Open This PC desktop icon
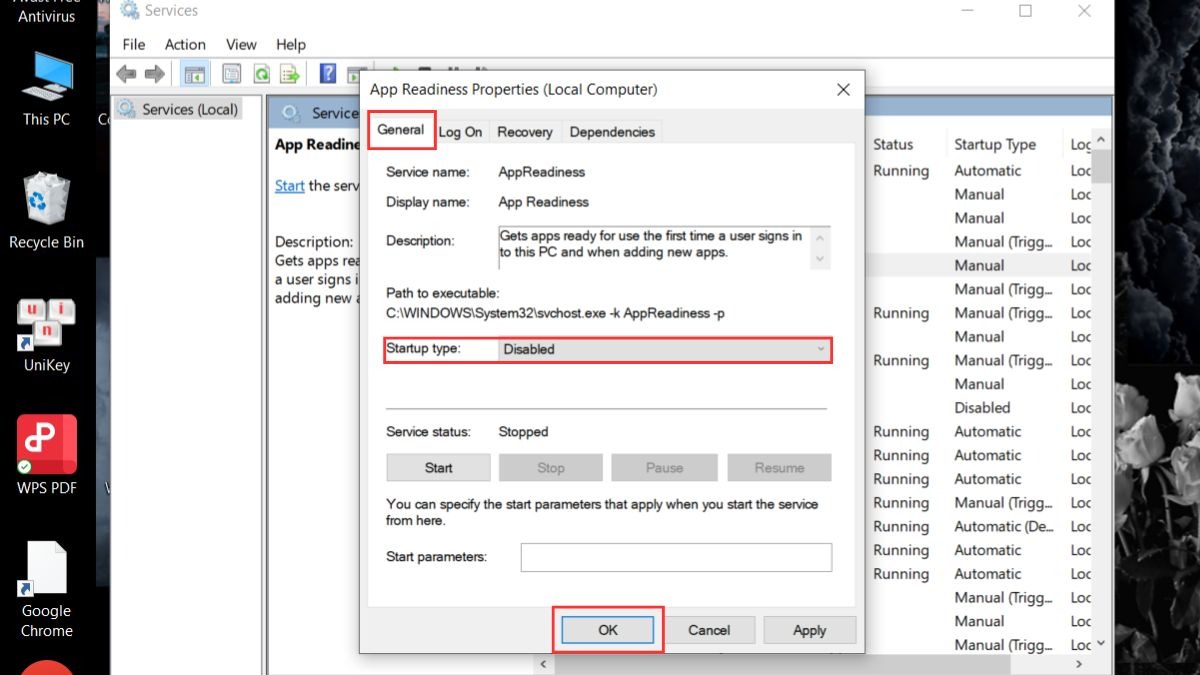 coord(47,89)
